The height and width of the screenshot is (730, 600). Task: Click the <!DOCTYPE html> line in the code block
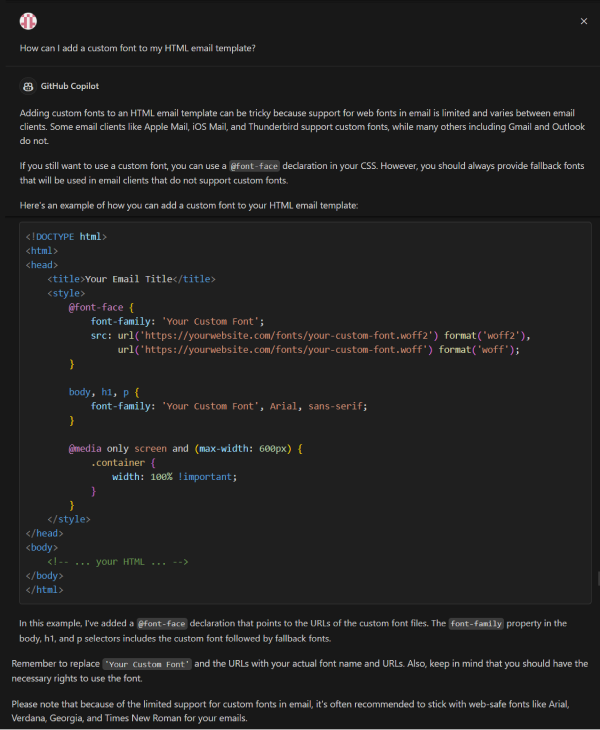(x=66, y=237)
